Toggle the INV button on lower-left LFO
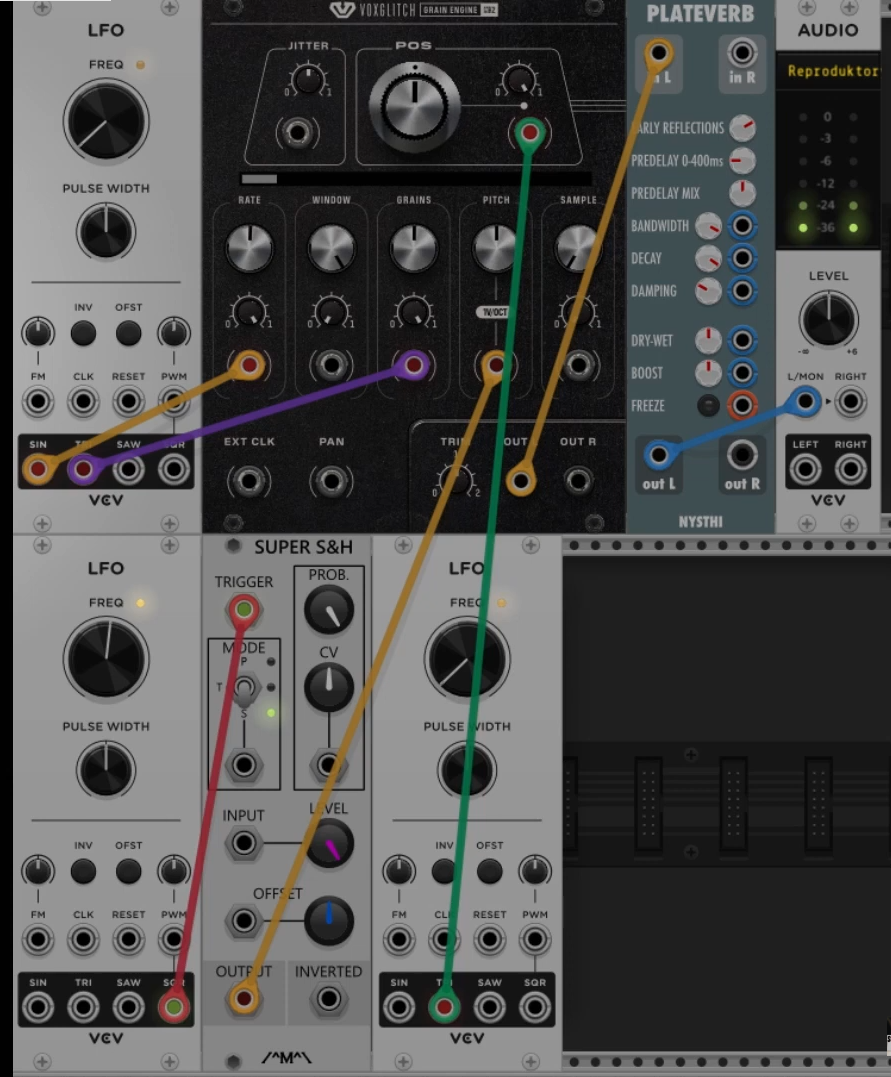891x1077 pixels. pyautogui.click(x=83, y=871)
